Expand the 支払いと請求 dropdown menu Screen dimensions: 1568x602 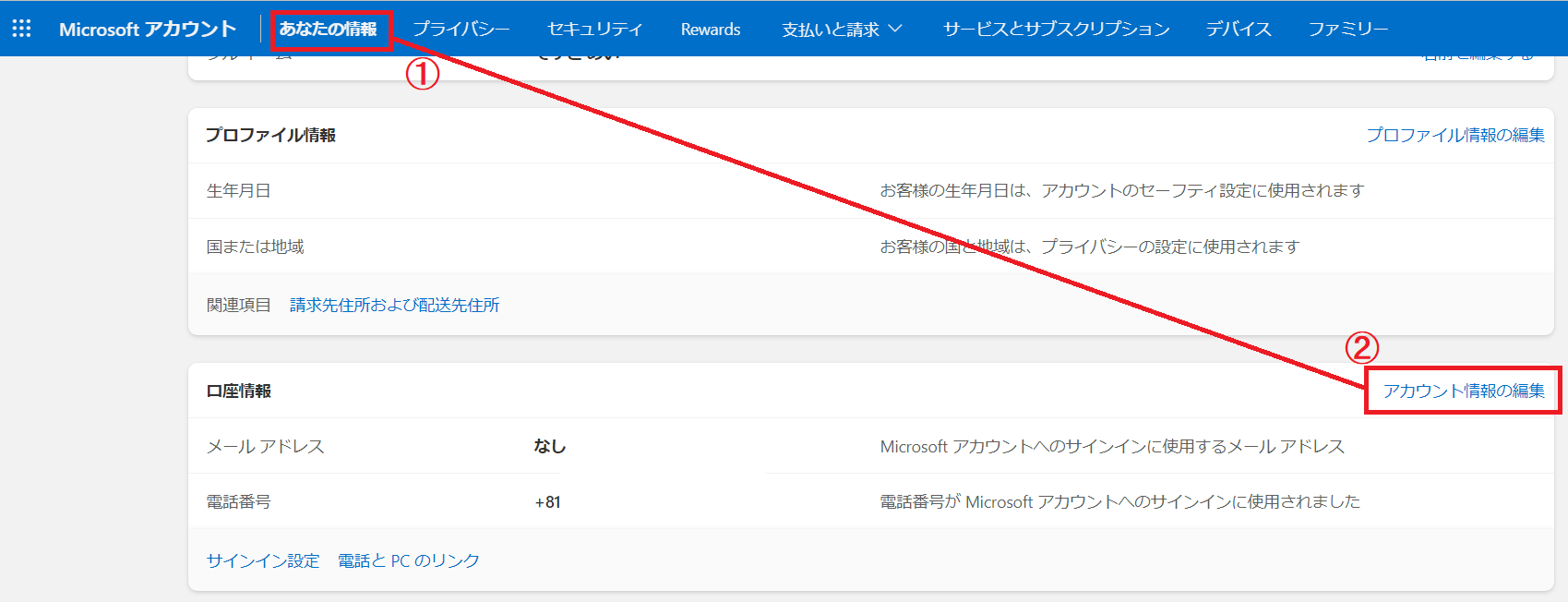pyautogui.click(x=842, y=30)
